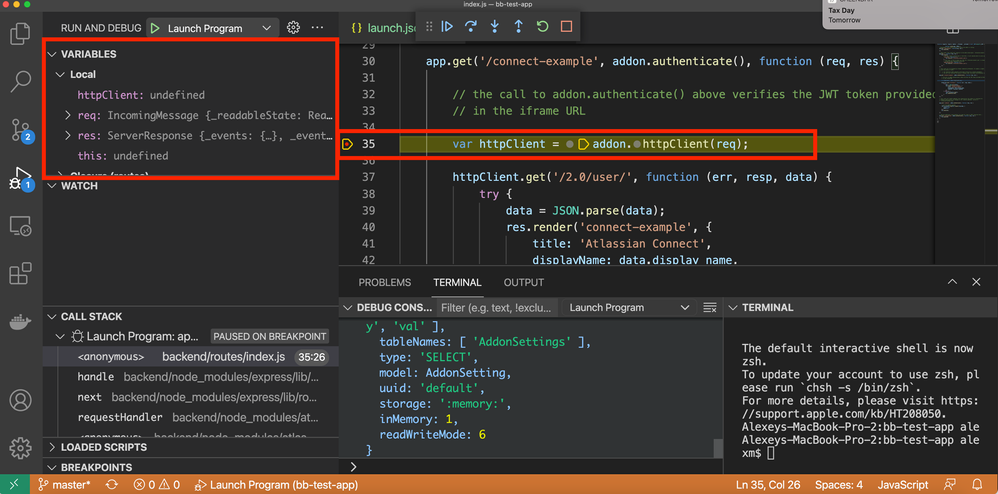Select the handle call stack frame
This screenshot has height=494, width=998.
point(96,377)
